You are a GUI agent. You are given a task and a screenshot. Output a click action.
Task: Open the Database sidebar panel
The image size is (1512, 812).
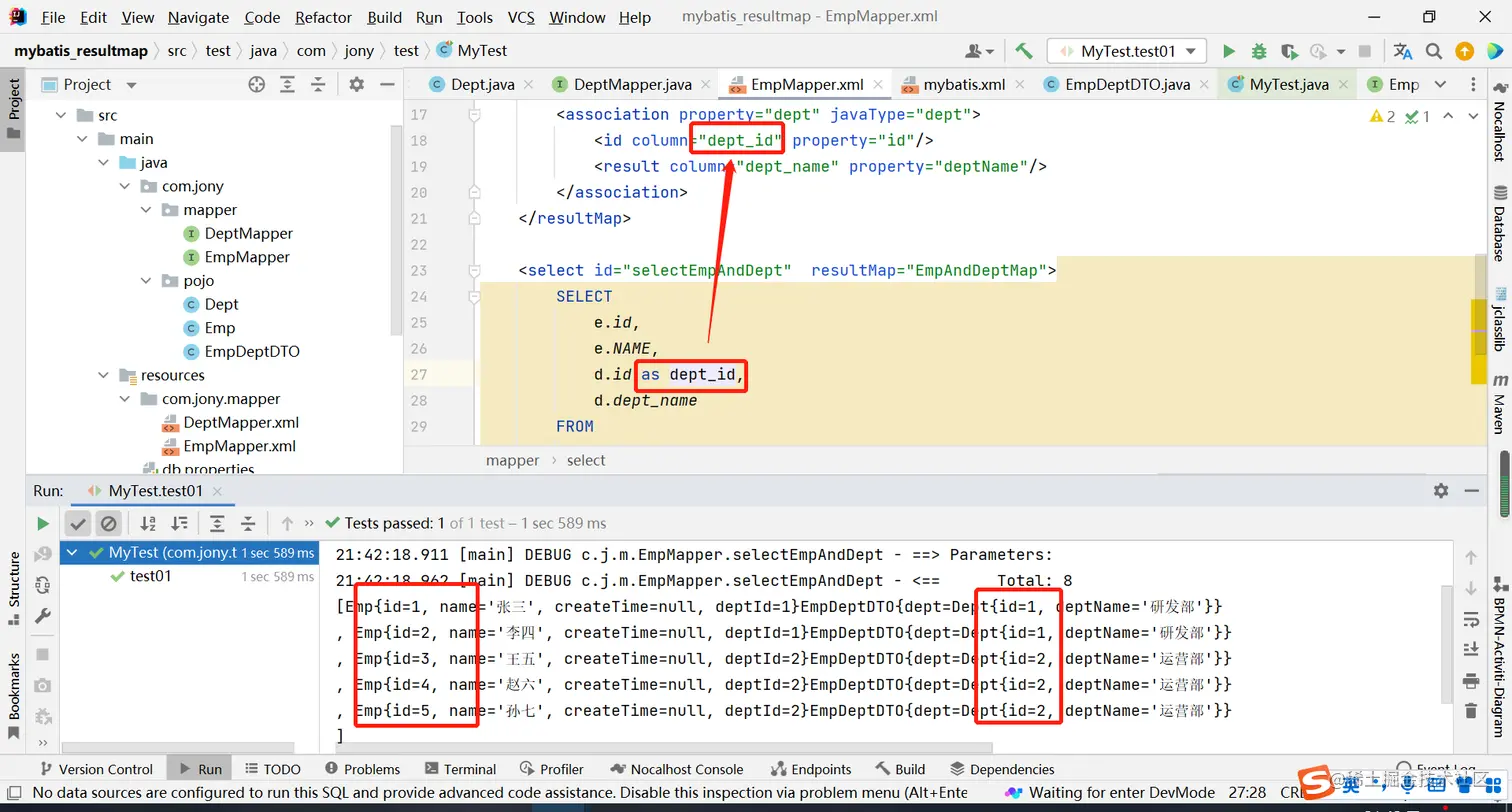[1500, 224]
